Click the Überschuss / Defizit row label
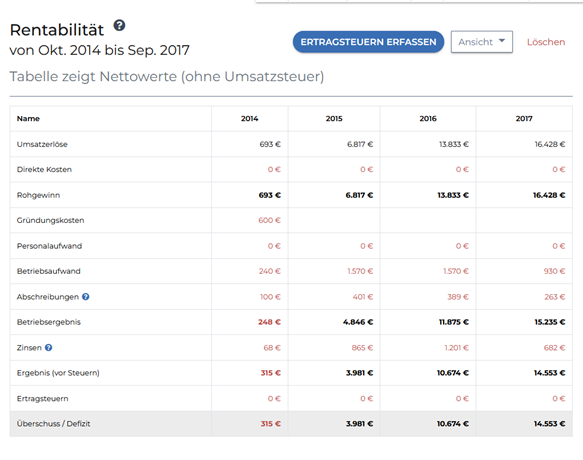The height and width of the screenshot is (460, 583). click(53, 424)
